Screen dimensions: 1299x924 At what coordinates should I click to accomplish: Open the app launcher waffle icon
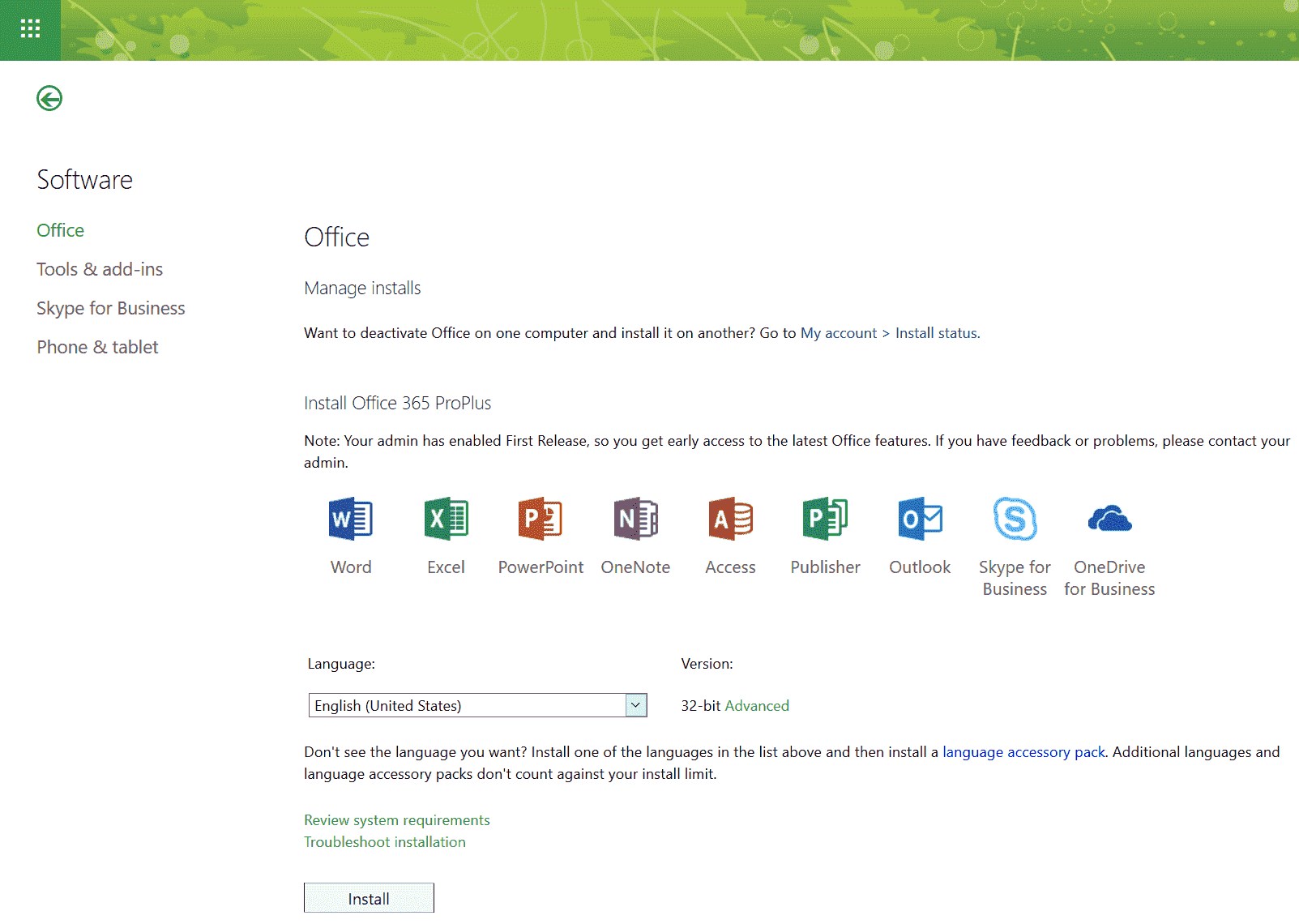click(30, 30)
